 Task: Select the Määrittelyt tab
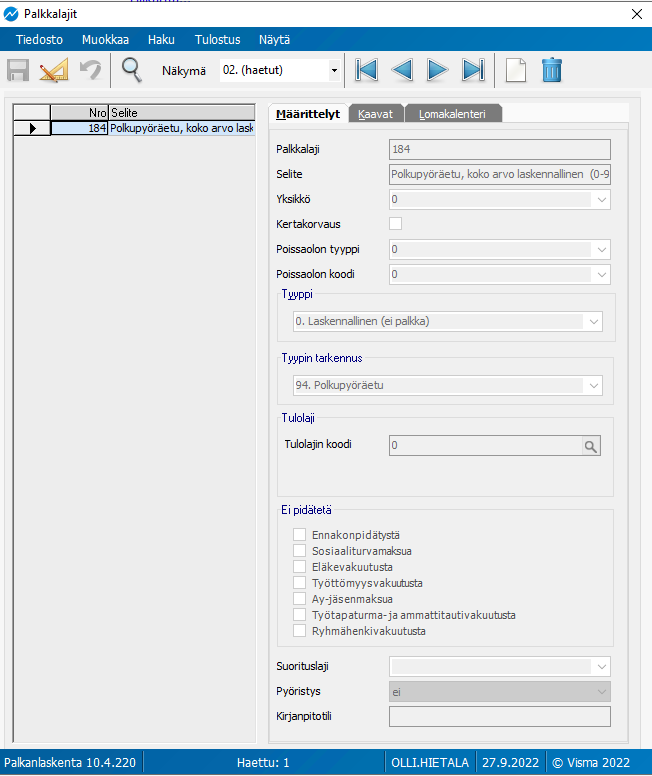pos(308,114)
